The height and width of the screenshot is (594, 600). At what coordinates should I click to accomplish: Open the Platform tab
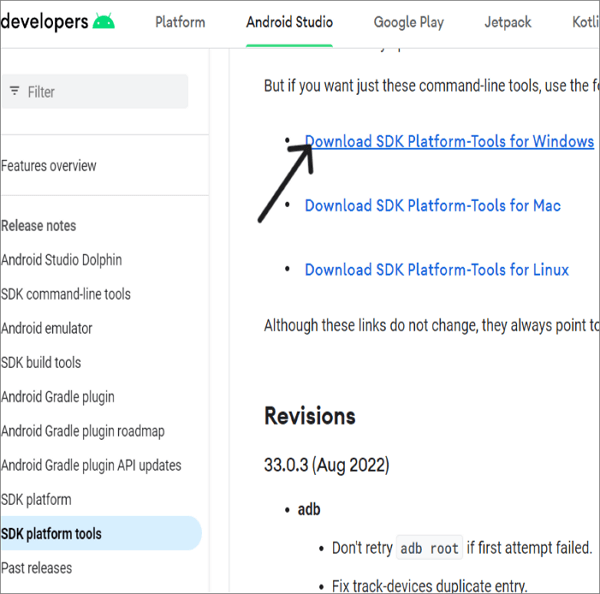(180, 22)
